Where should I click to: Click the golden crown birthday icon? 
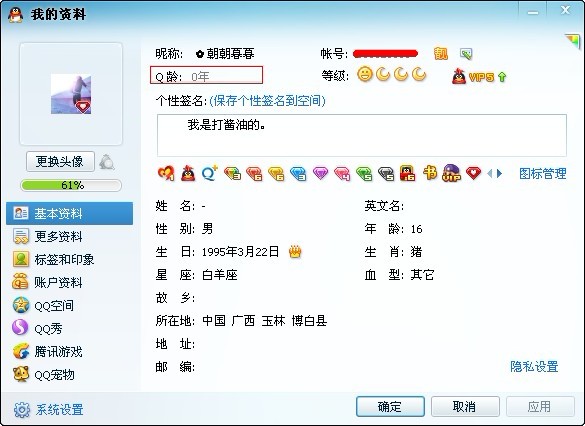tap(295, 252)
